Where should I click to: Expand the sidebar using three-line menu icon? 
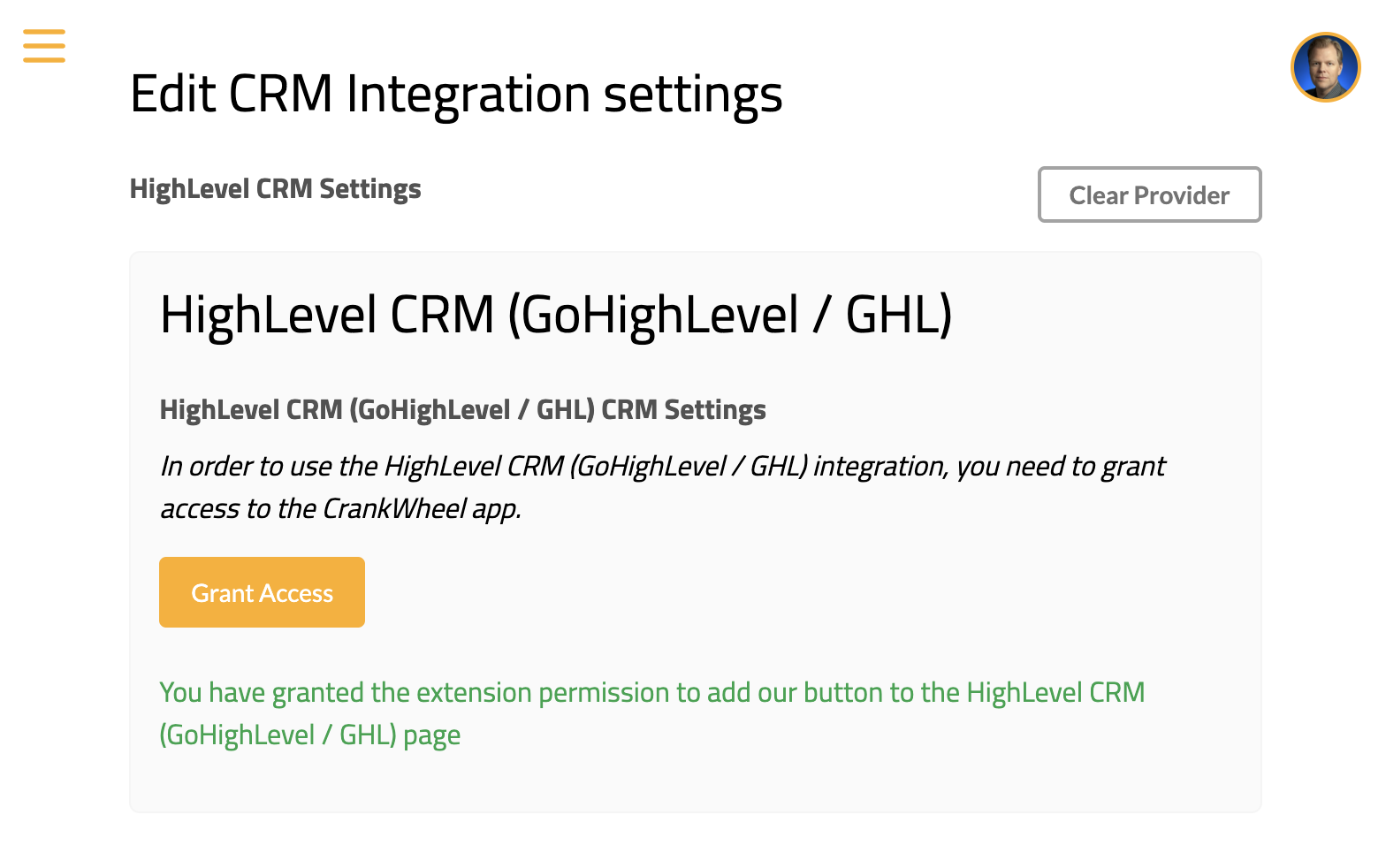coord(44,46)
